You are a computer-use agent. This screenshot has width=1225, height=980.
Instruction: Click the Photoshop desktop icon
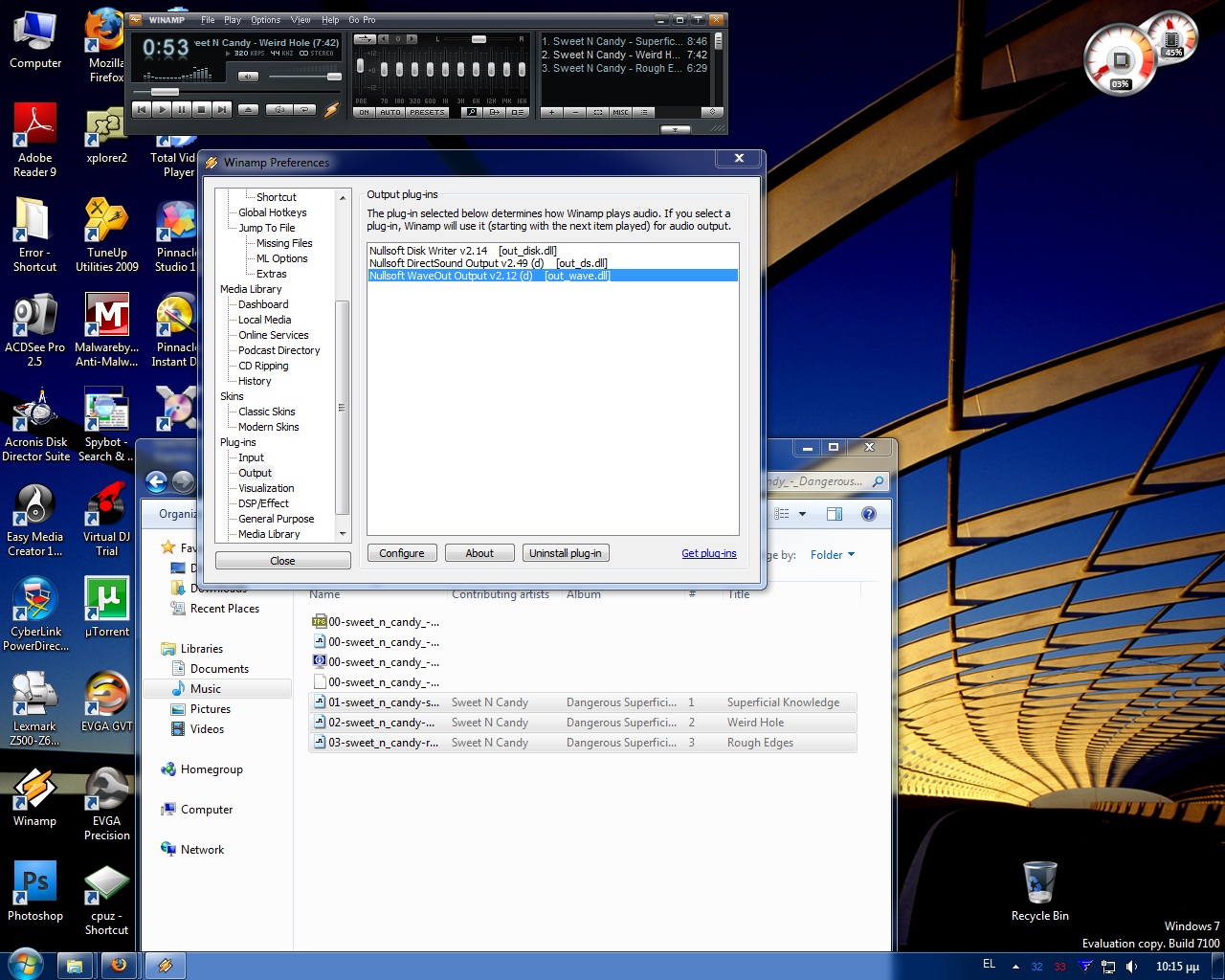tap(35, 891)
